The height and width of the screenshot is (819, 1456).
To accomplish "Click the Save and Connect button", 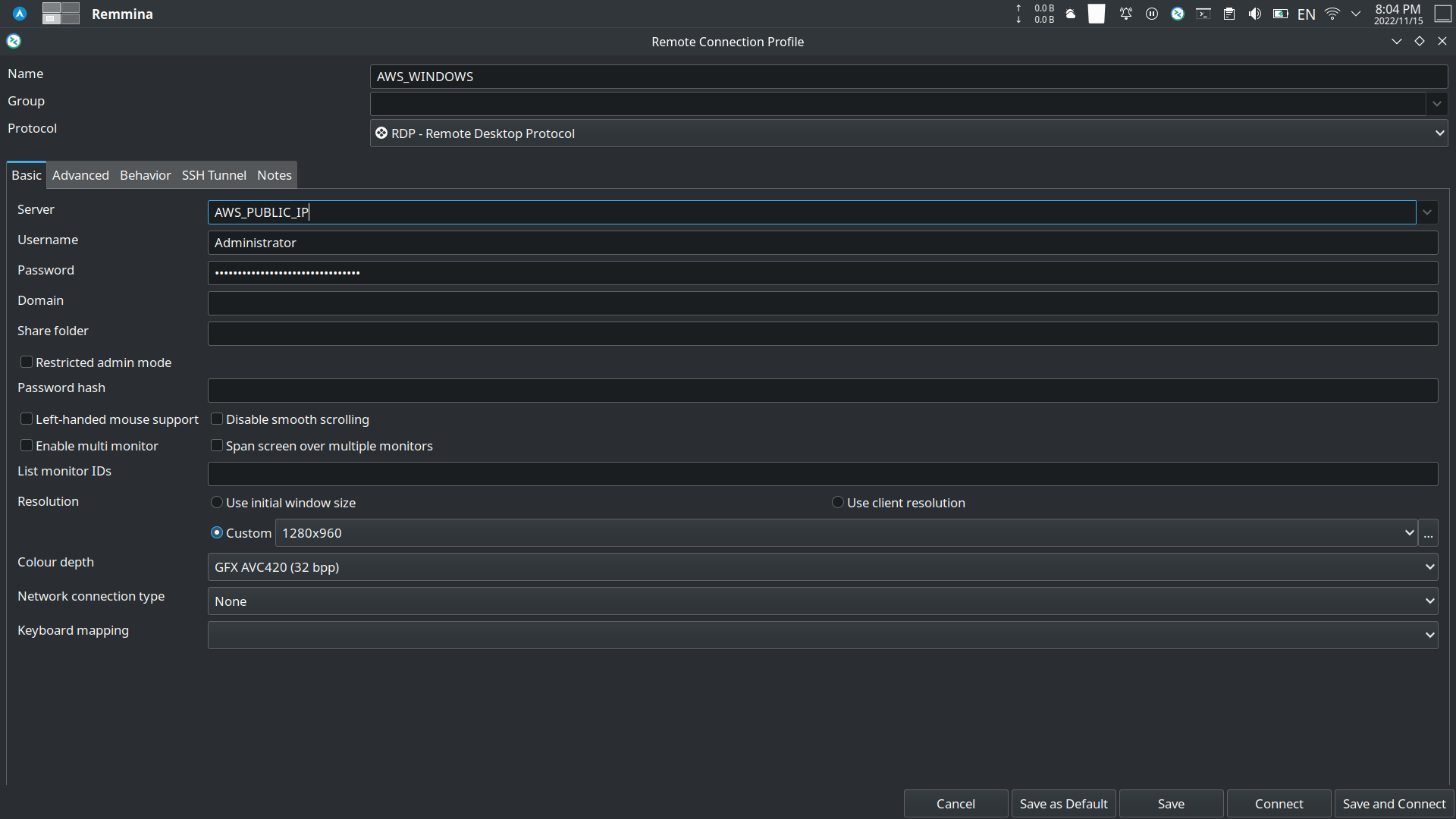I will click(x=1394, y=804).
